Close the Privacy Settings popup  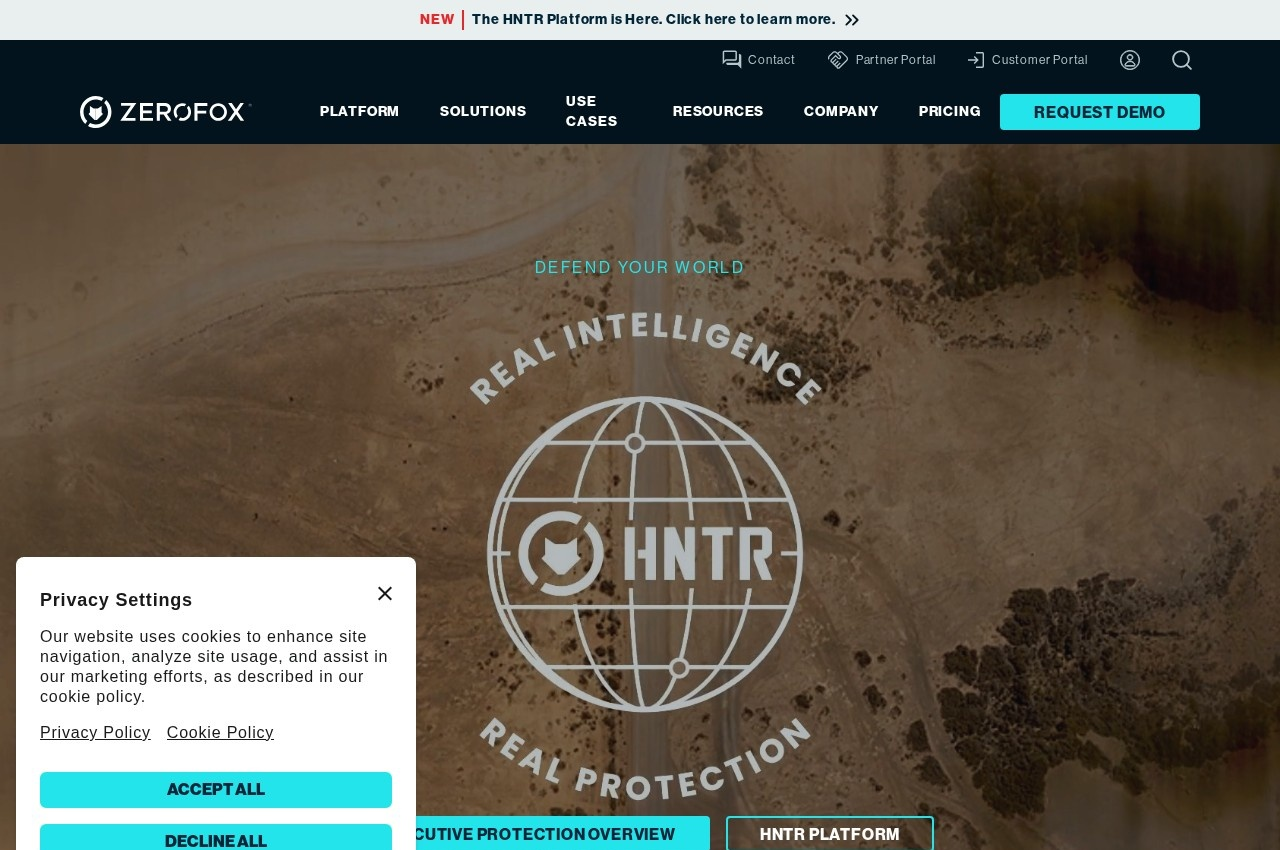pyautogui.click(x=385, y=593)
